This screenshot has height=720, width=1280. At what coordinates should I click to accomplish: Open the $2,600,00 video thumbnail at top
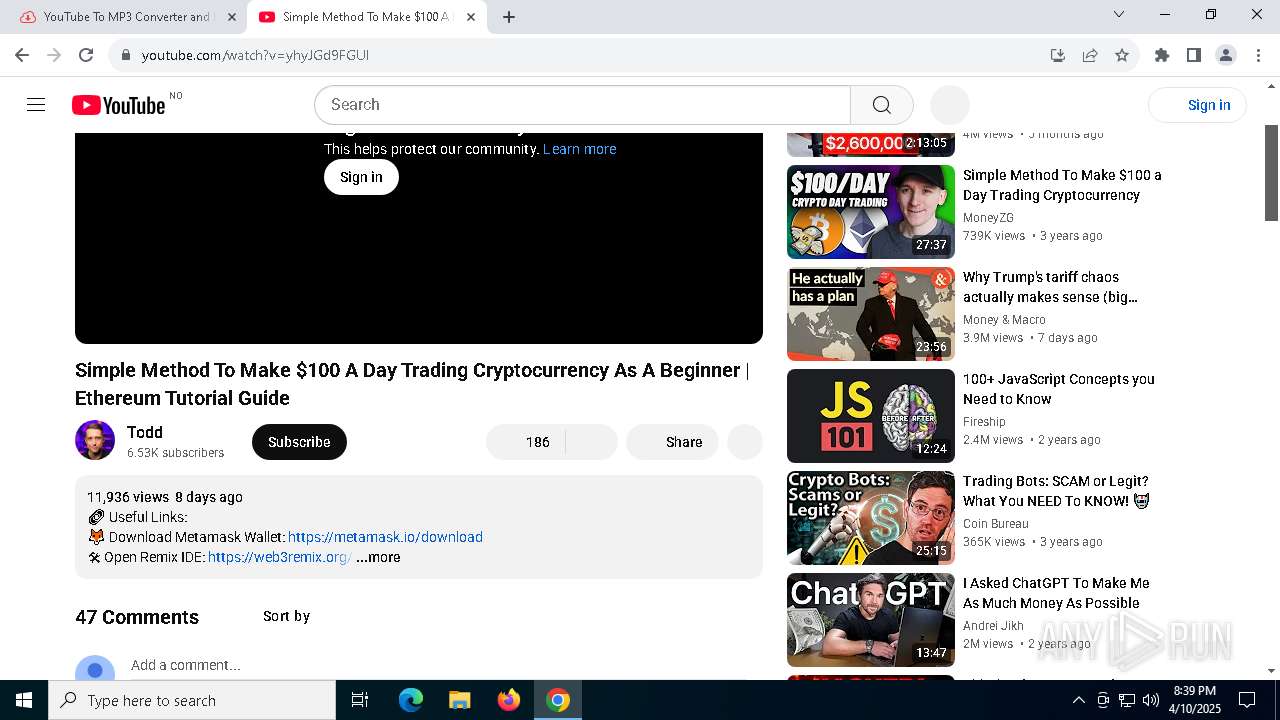pos(871,144)
